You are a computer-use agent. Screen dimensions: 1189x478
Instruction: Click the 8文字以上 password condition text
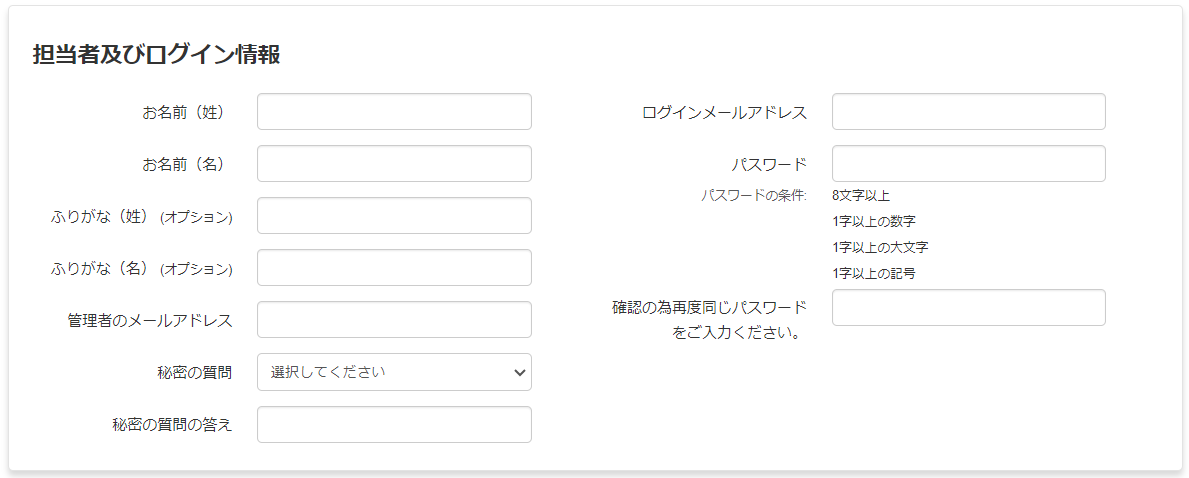coord(861,195)
